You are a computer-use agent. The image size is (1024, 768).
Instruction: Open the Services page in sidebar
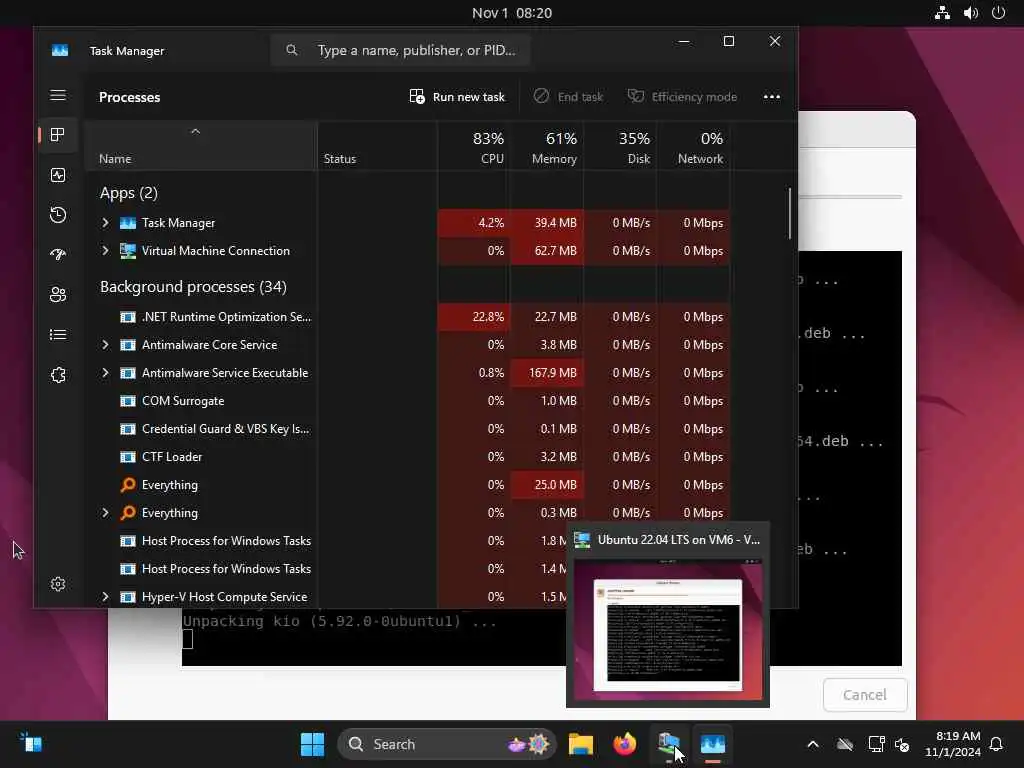click(58, 375)
